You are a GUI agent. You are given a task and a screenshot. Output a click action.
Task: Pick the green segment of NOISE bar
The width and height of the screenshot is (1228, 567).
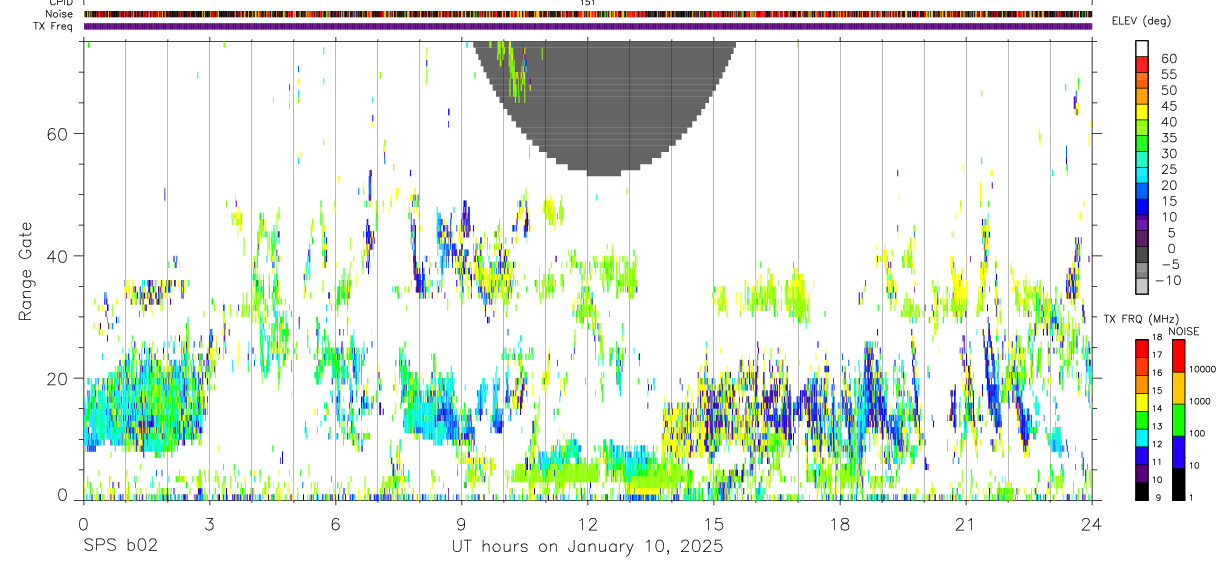click(x=1177, y=420)
